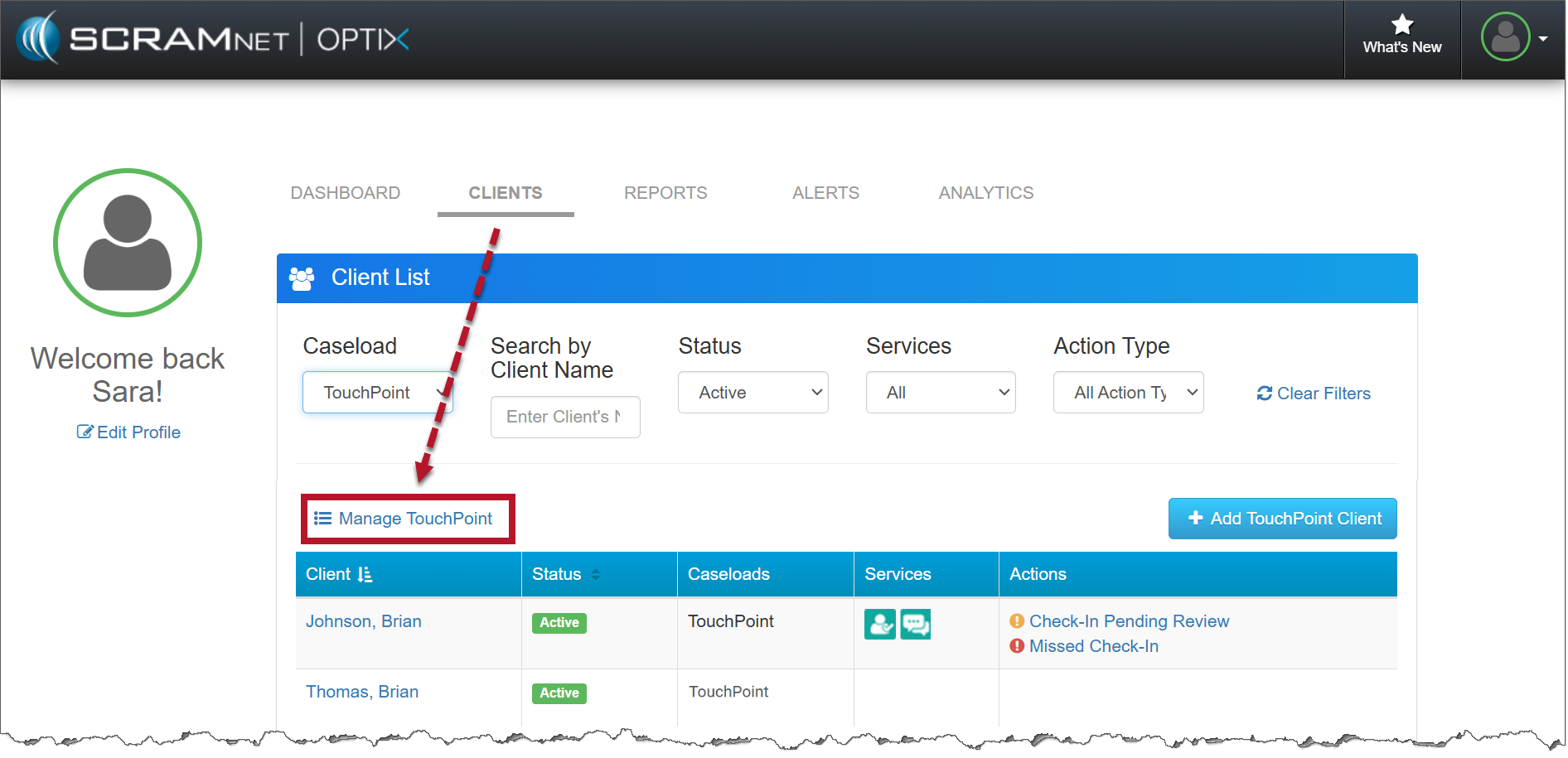
Task: Click Johnson's client check-in service icon
Action: tap(879, 624)
